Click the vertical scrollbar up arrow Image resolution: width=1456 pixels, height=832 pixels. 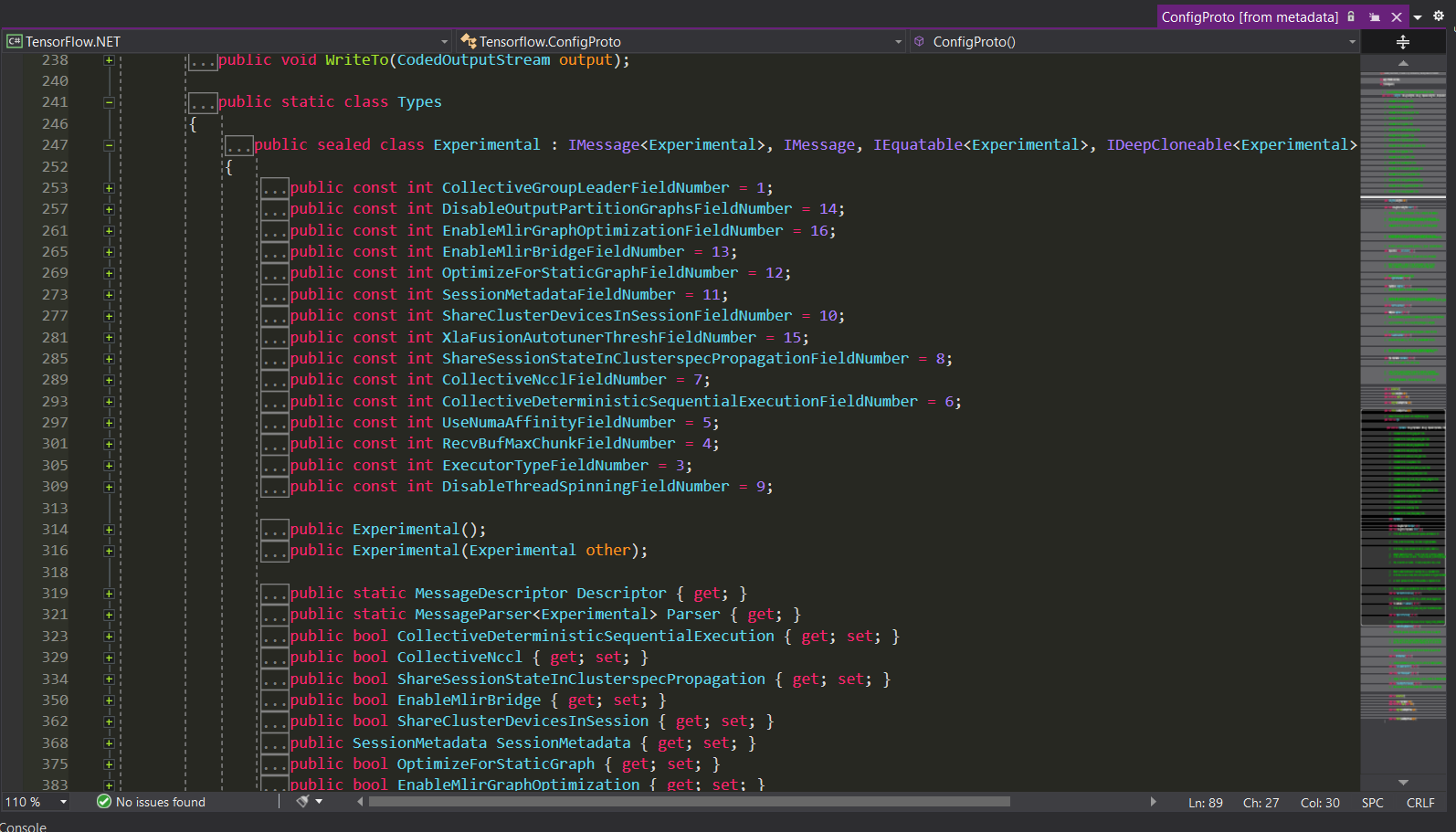[1403, 63]
